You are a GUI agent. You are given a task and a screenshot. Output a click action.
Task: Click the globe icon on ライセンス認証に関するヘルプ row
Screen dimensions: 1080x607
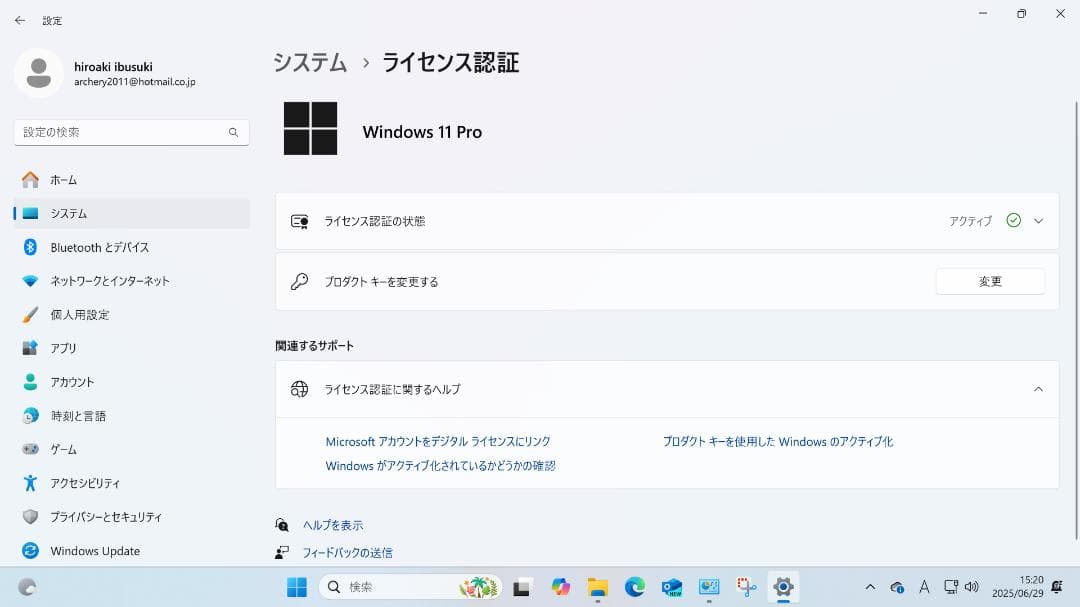click(298, 390)
